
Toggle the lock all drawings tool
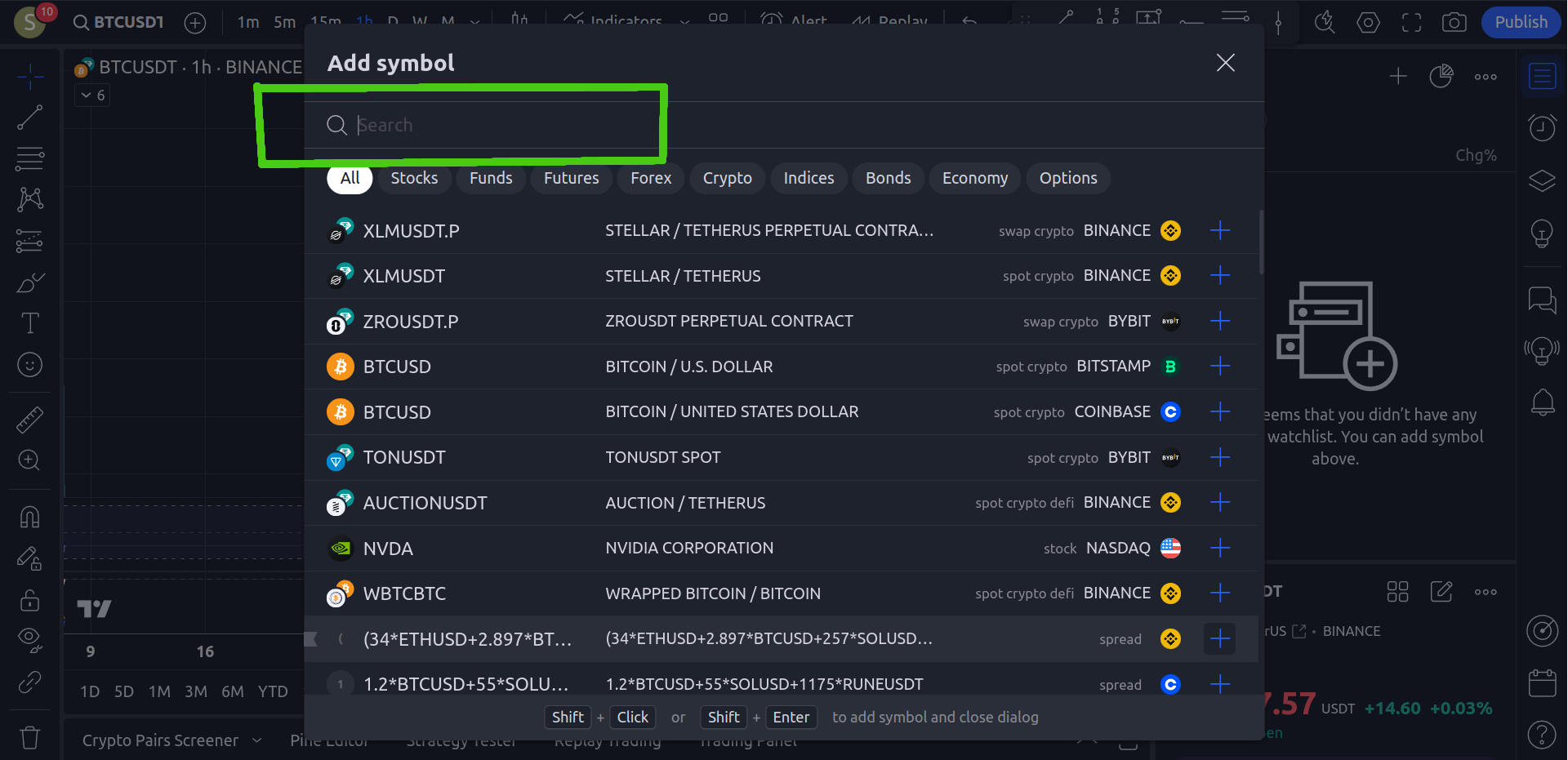click(x=30, y=601)
